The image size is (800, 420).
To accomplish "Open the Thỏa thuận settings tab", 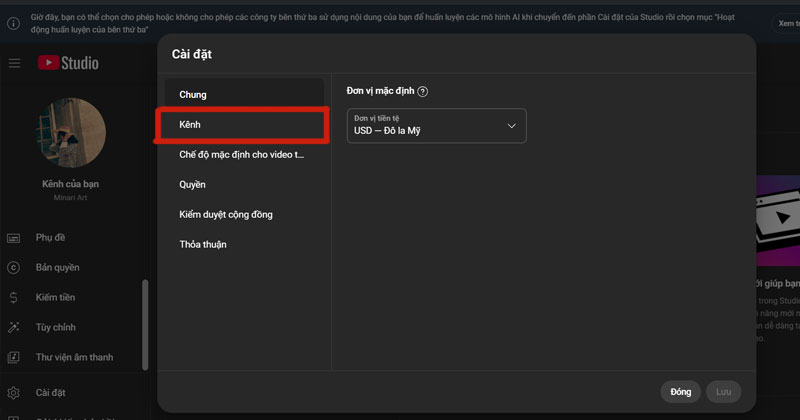I will click(203, 245).
